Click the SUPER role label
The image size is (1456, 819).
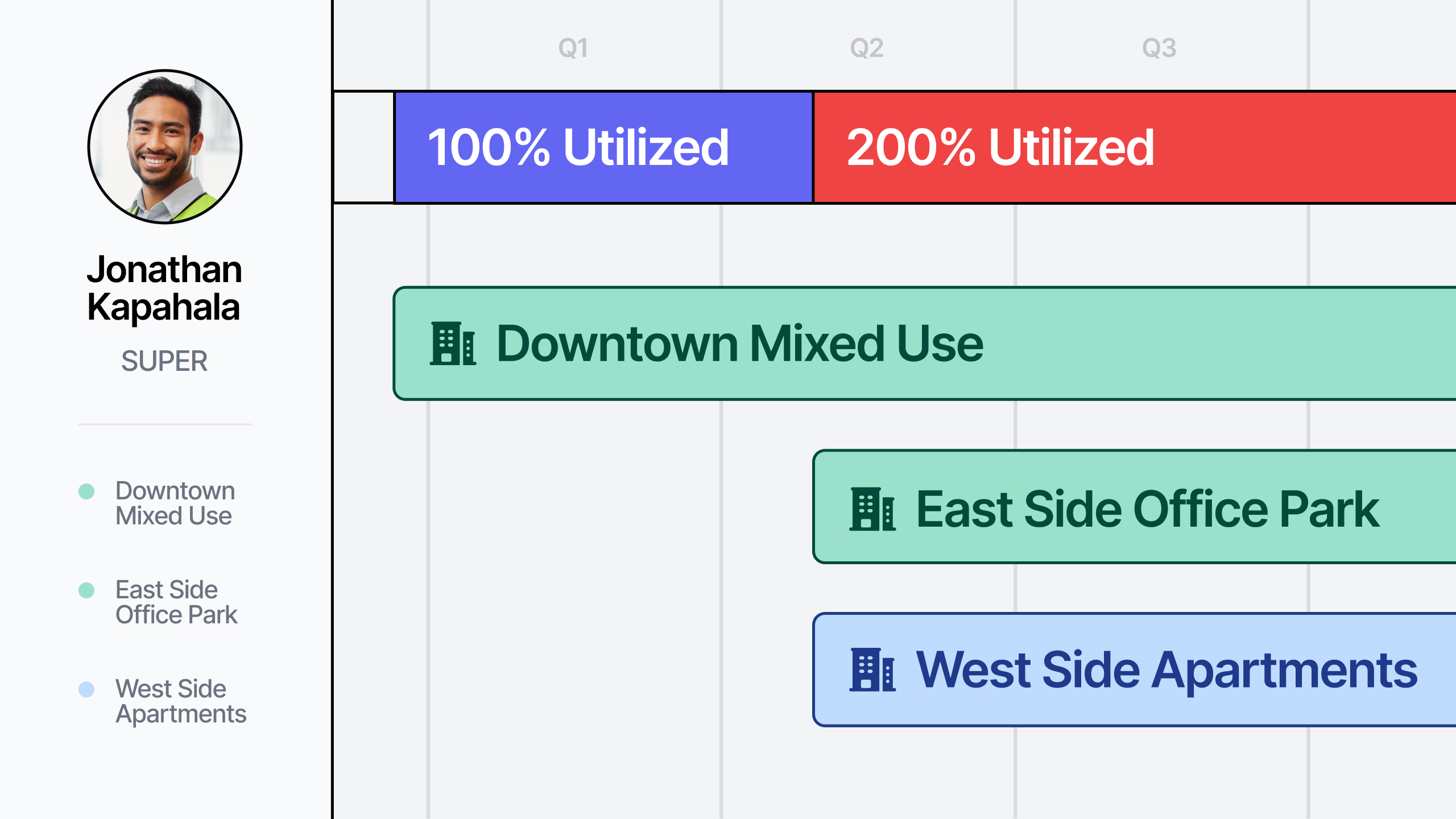[164, 361]
